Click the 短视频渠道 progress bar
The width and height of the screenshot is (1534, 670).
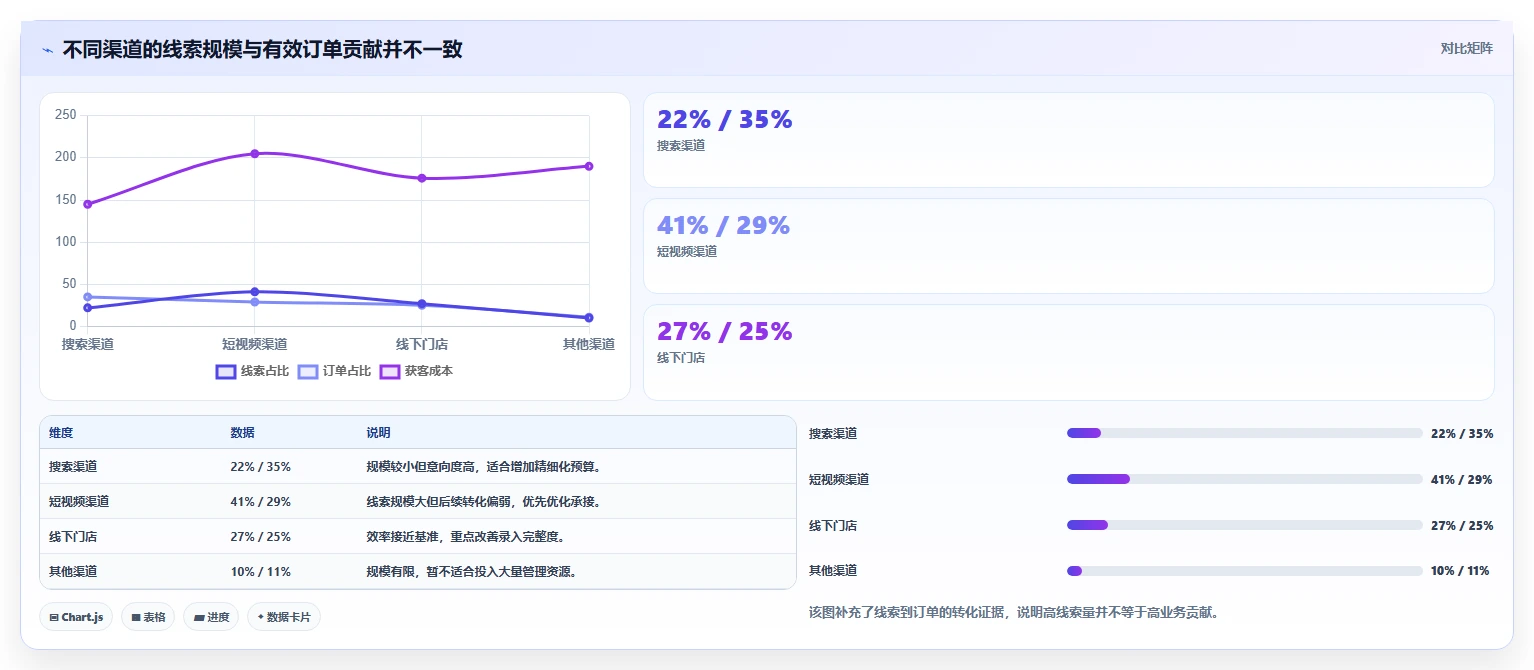[x=1245, y=479]
